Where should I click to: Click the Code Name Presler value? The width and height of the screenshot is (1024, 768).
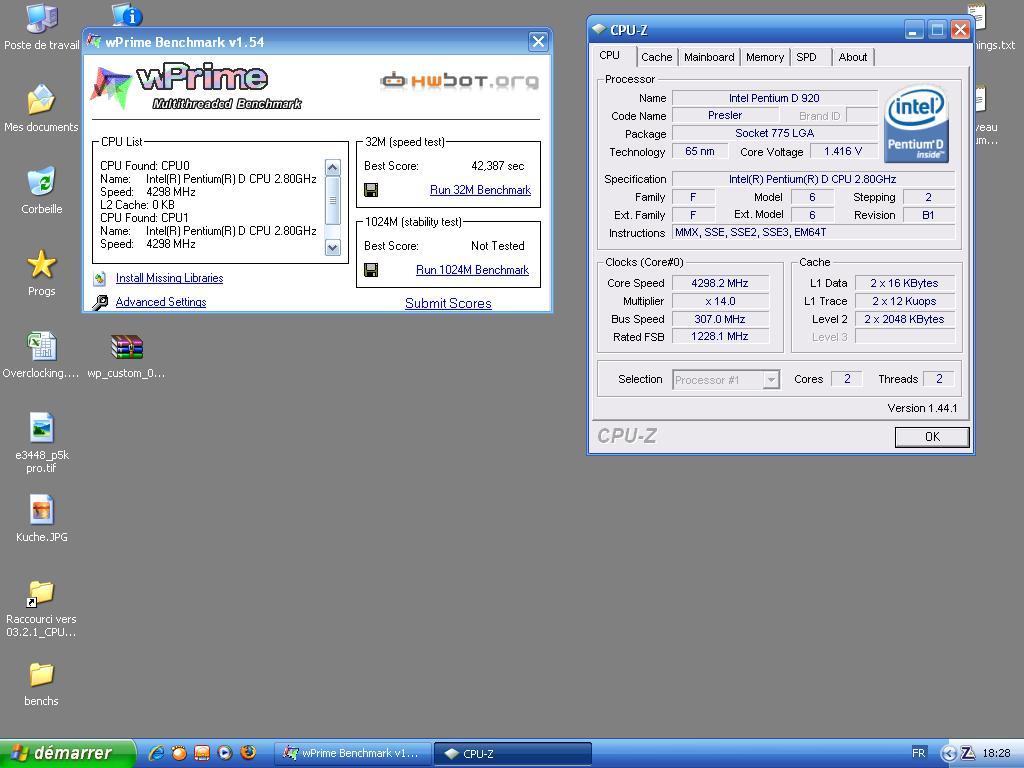(x=725, y=116)
